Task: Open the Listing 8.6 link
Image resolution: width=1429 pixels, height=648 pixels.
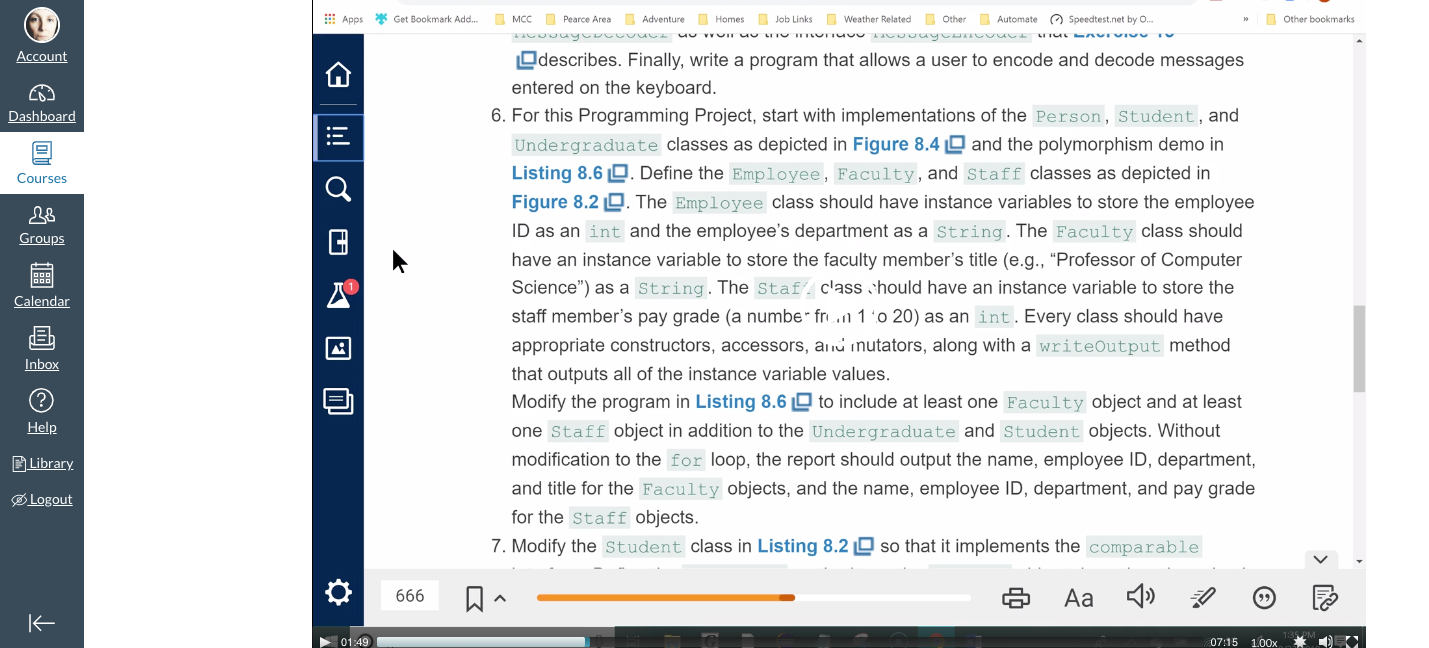Action: (x=557, y=172)
